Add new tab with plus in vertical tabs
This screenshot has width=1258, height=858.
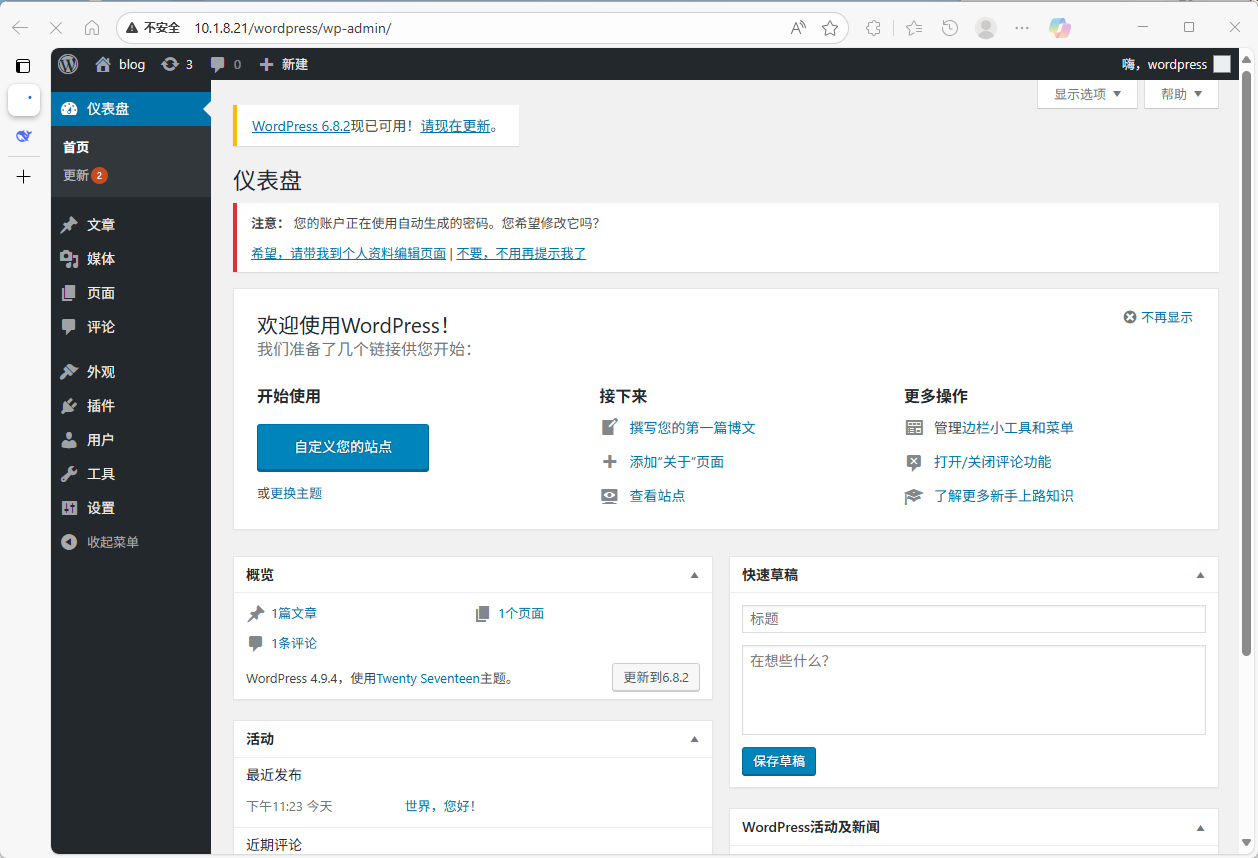(x=24, y=177)
